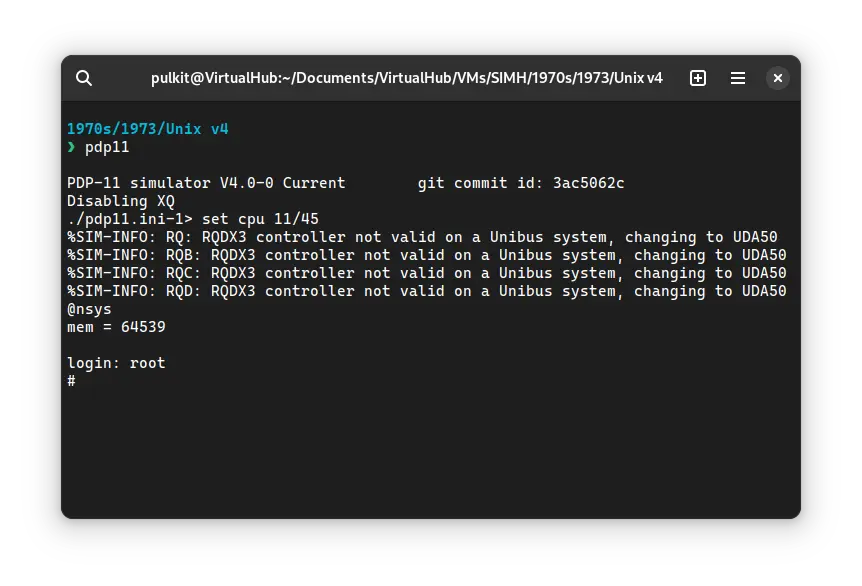Click the git commit id '3ac5062c'

pos(589,182)
